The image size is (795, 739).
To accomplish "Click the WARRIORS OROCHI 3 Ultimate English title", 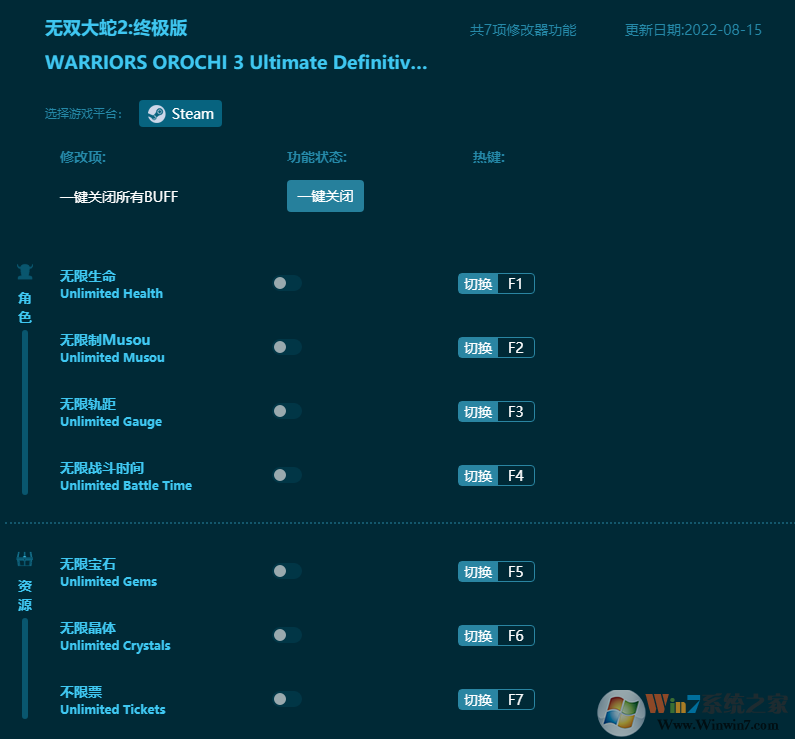I will click(236, 62).
